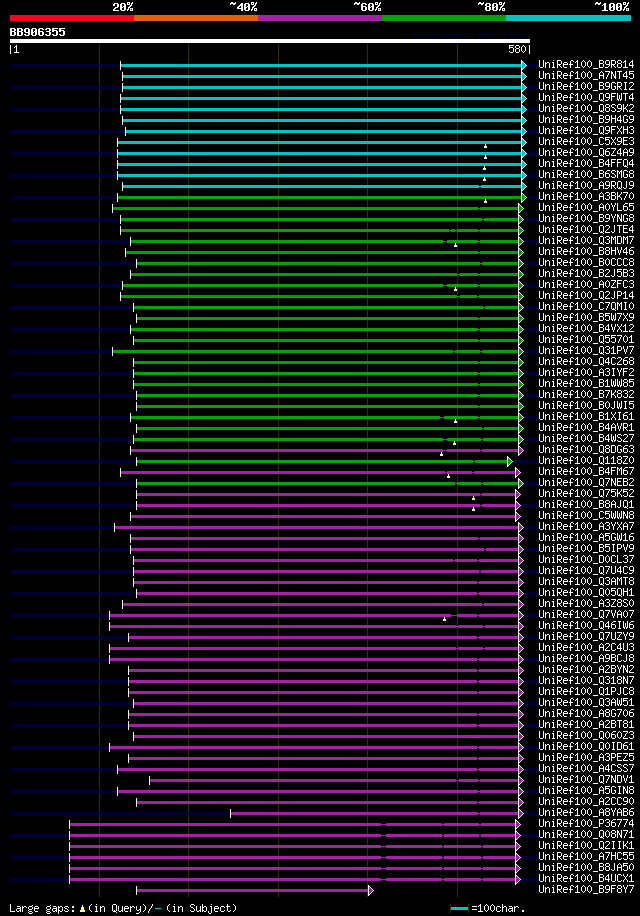Screen dimensions: 640x916
Task: Click the UniRef100_B2J5B3 label
Action: [x=586, y=273]
